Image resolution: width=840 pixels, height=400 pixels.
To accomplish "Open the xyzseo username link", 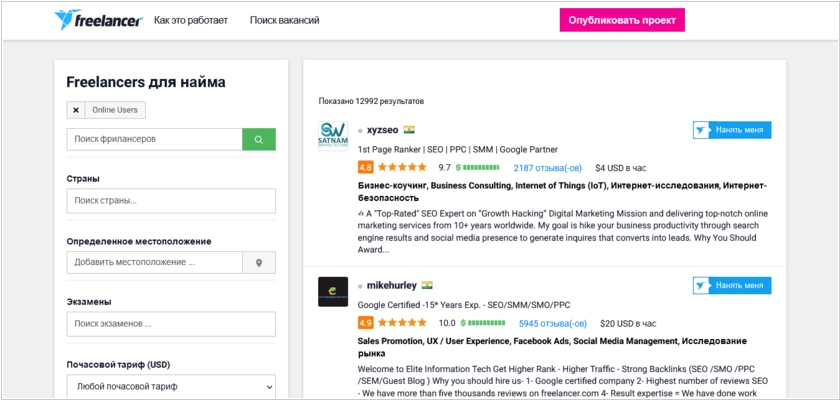I will pyautogui.click(x=382, y=130).
